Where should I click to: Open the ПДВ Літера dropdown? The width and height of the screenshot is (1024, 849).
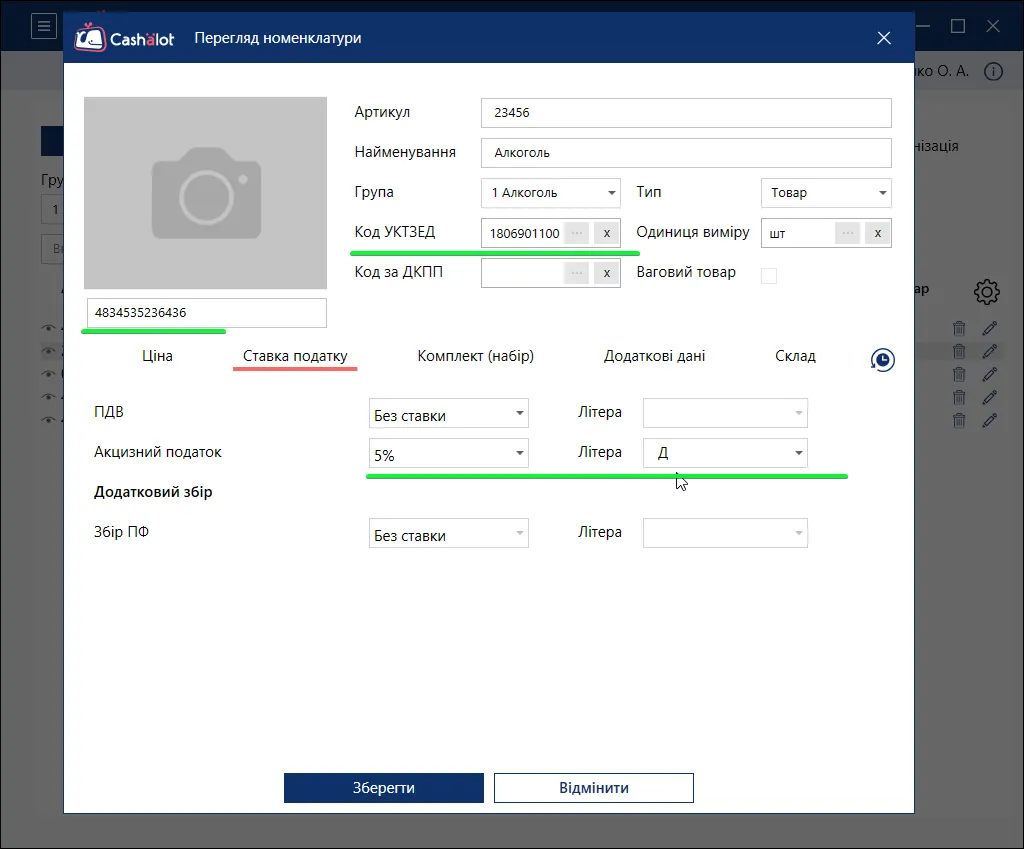pyautogui.click(x=725, y=413)
